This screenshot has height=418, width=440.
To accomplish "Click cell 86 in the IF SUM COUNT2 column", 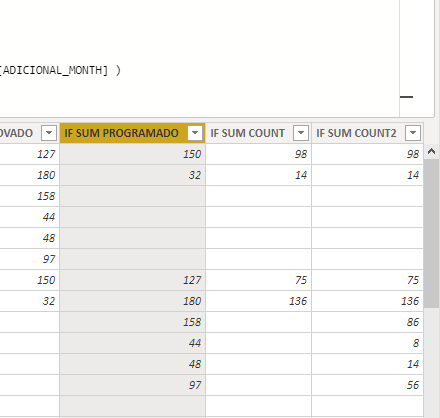I will click(x=367, y=322).
